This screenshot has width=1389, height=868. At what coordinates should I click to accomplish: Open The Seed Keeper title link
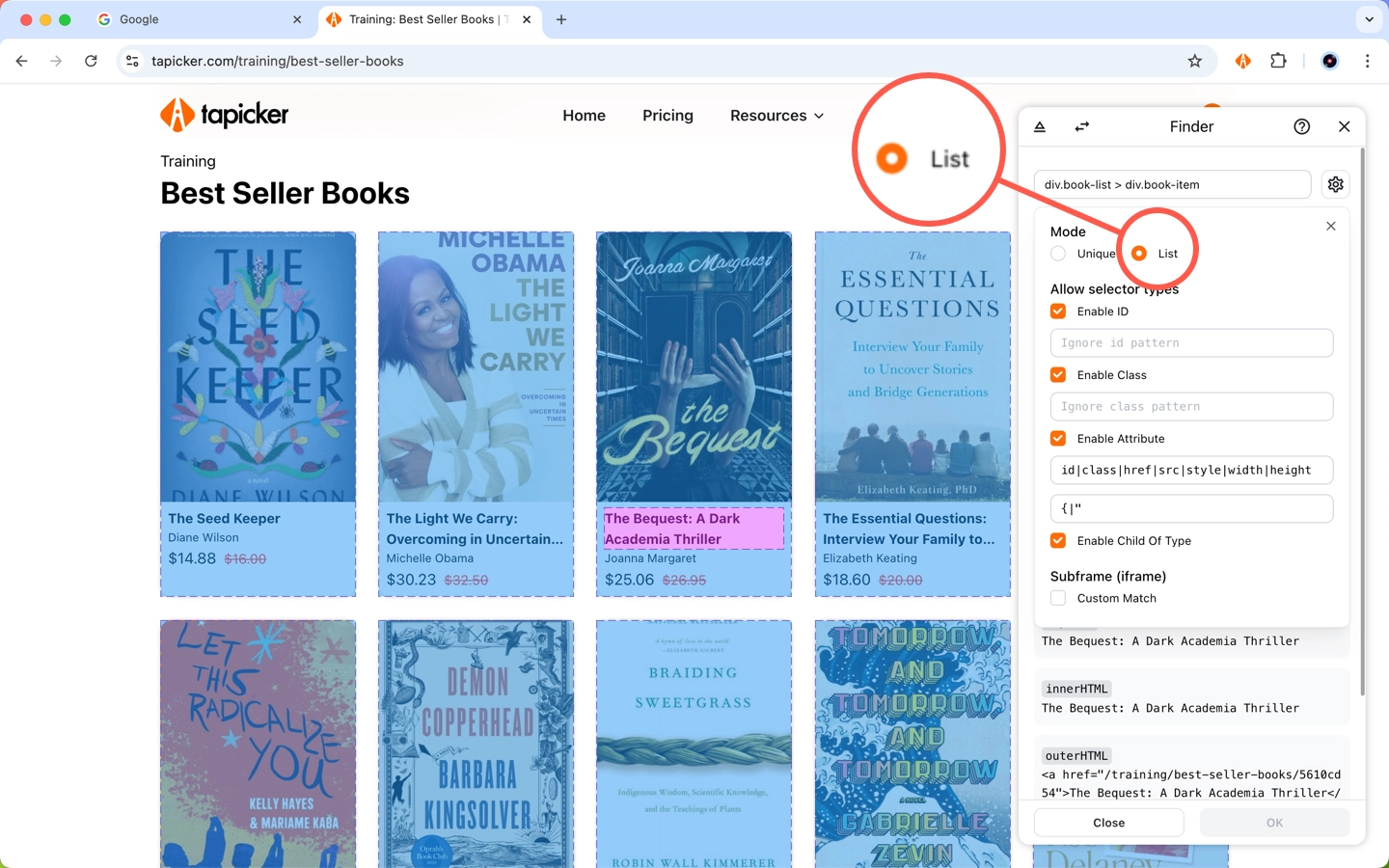click(224, 518)
